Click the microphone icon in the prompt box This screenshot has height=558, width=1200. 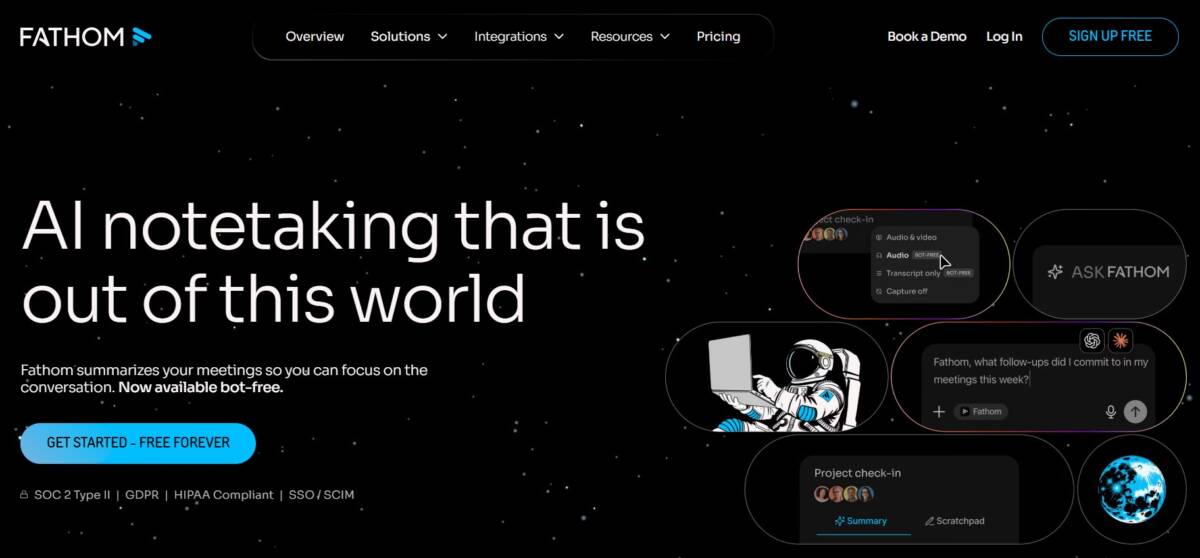pos(1110,411)
